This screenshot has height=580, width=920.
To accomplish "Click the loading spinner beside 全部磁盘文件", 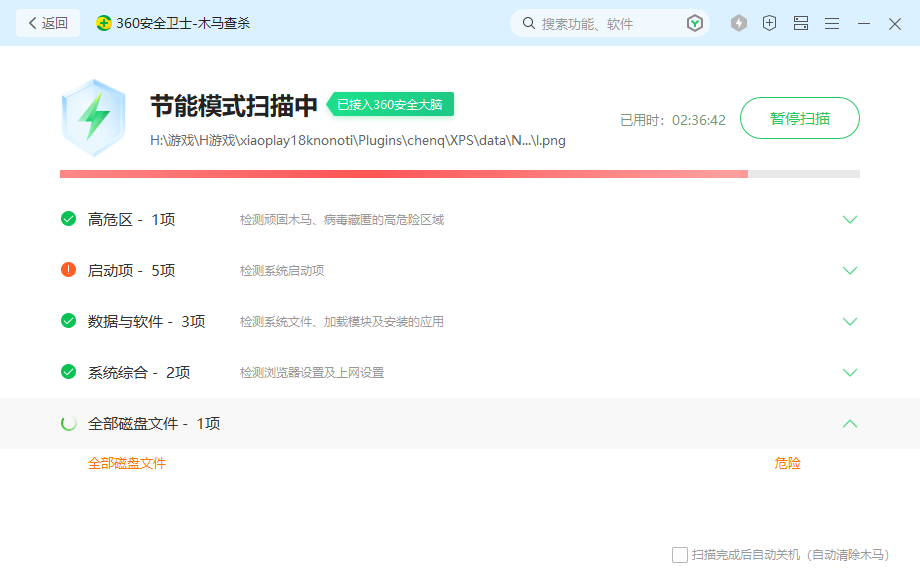I will (x=69, y=423).
